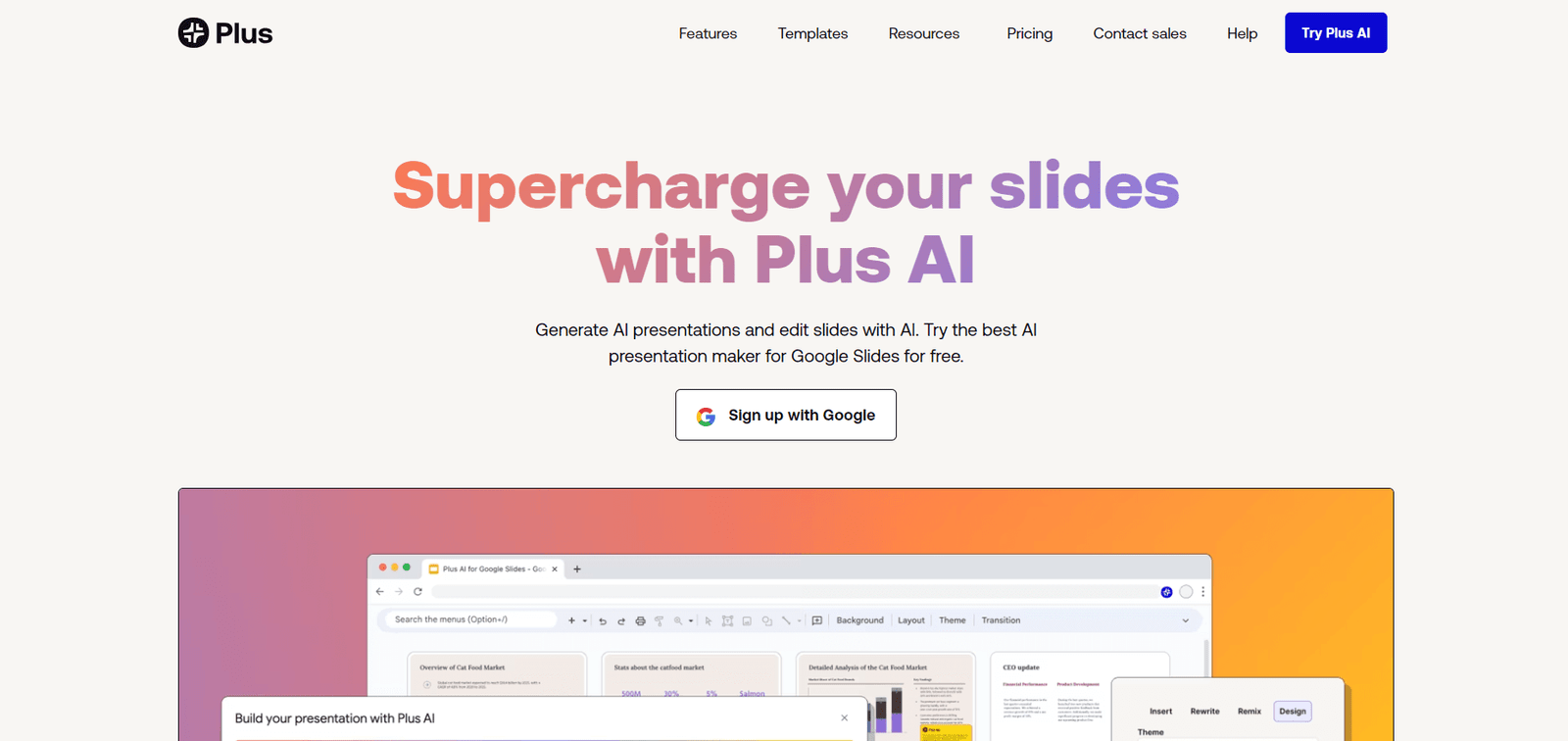Click the Search the menus field
1568x741 pixels.
pyautogui.click(x=471, y=619)
